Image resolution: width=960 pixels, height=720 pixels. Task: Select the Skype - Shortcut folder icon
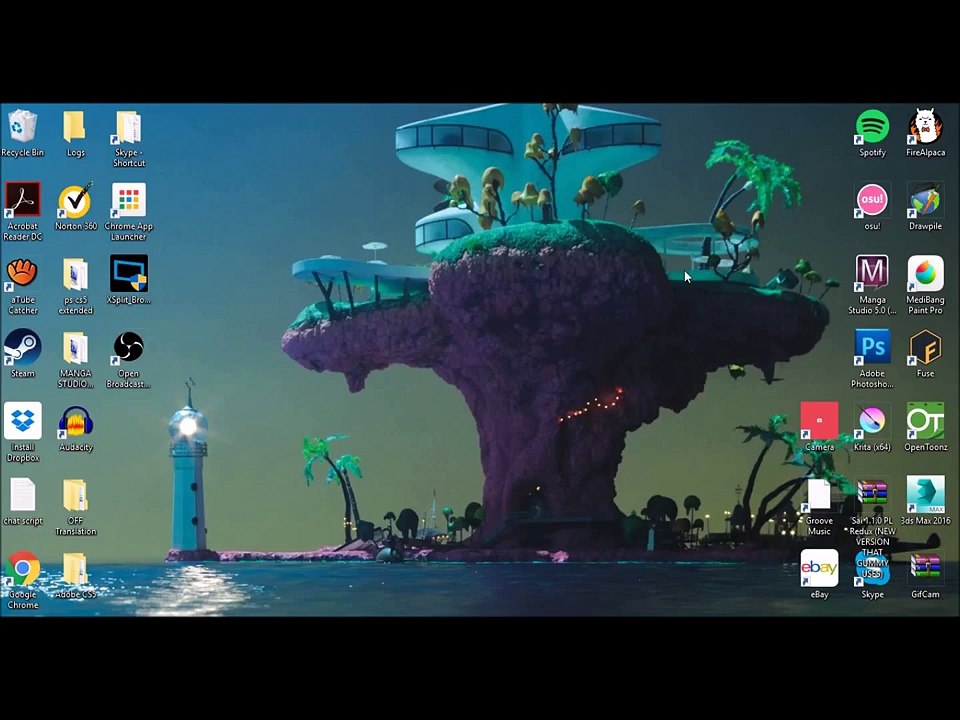pyautogui.click(x=129, y=127)
